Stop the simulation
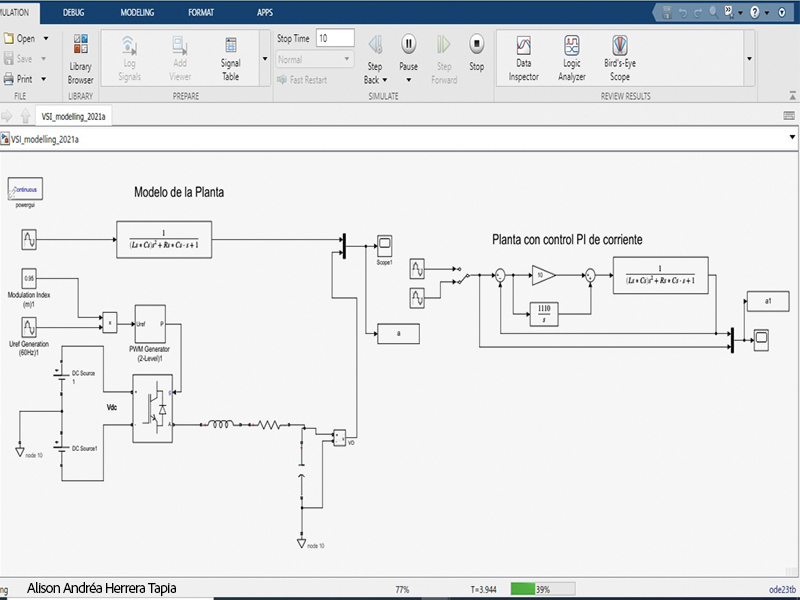The height and width of the screenshot is (600, 800). coord(477,44)
